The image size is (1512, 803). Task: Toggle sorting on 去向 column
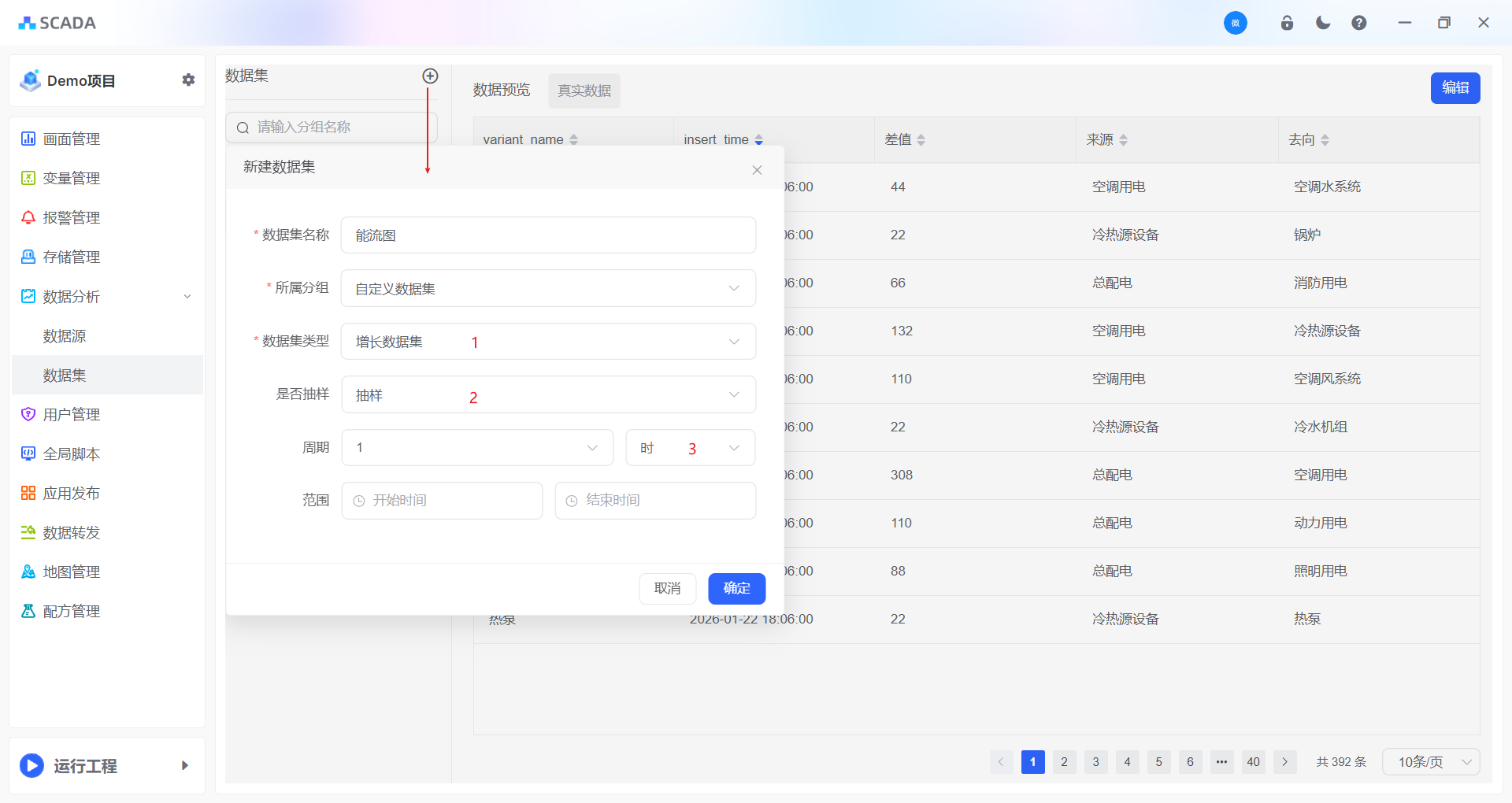coord(1325,140)
